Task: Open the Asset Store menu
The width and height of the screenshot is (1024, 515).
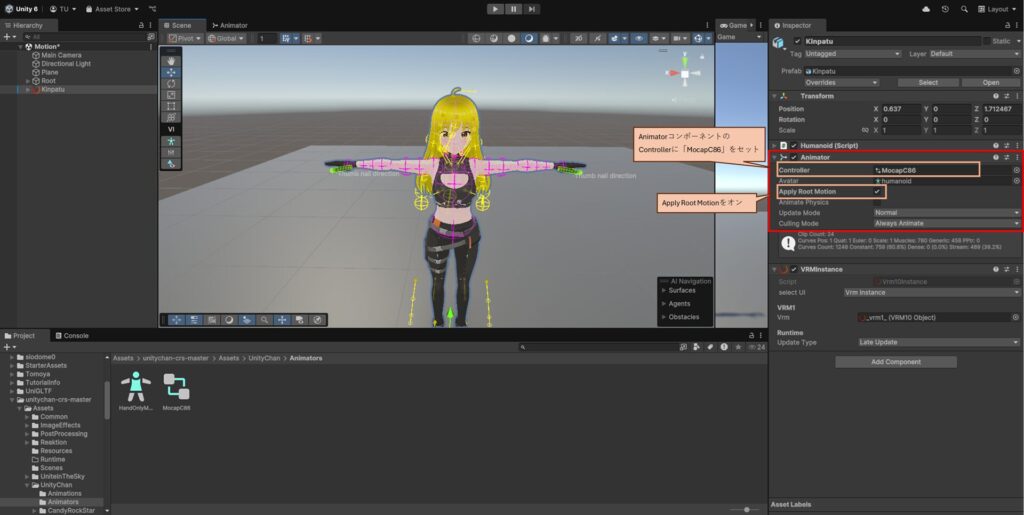Action: point(112,9)
